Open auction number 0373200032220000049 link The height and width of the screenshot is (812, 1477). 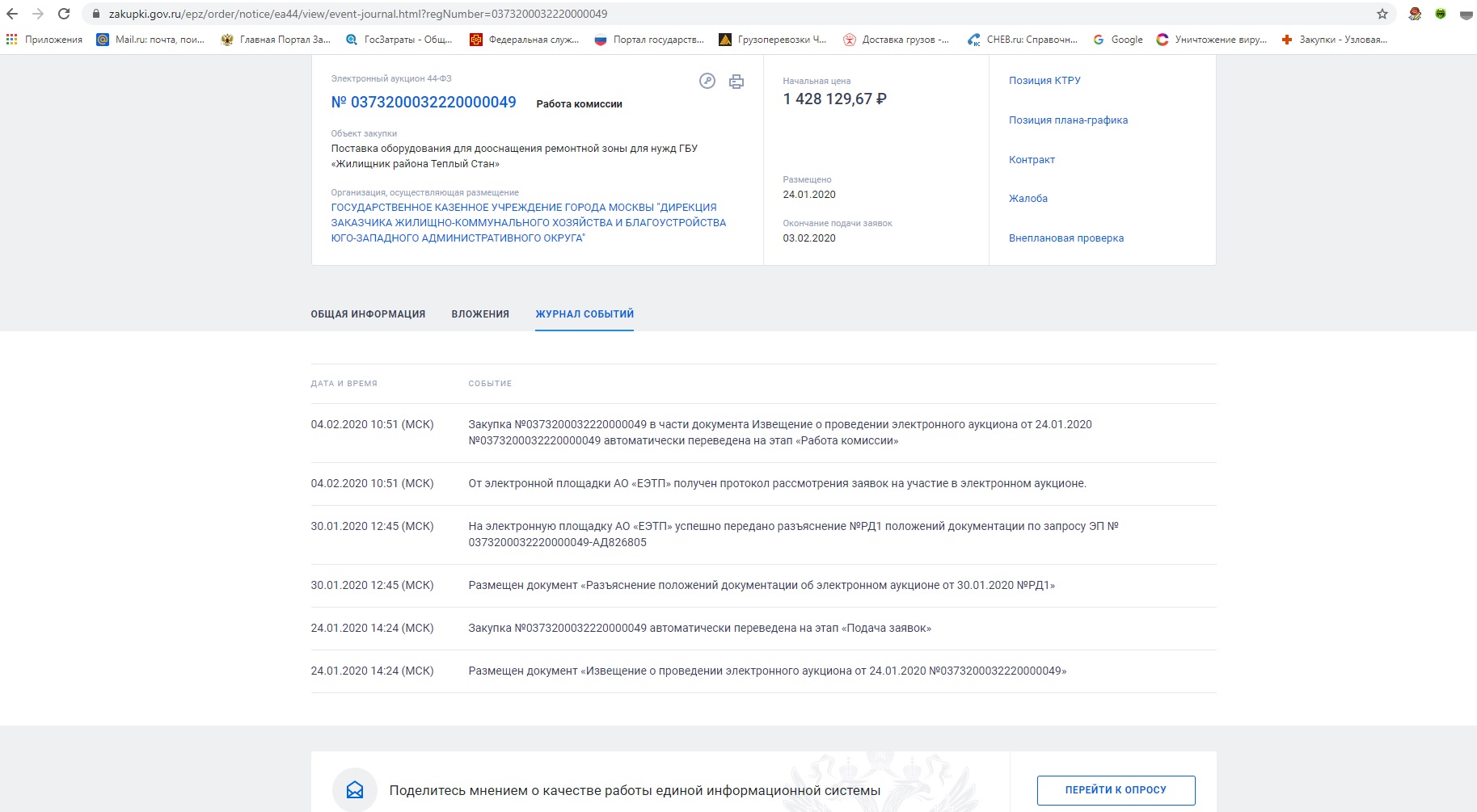[424, 103]
